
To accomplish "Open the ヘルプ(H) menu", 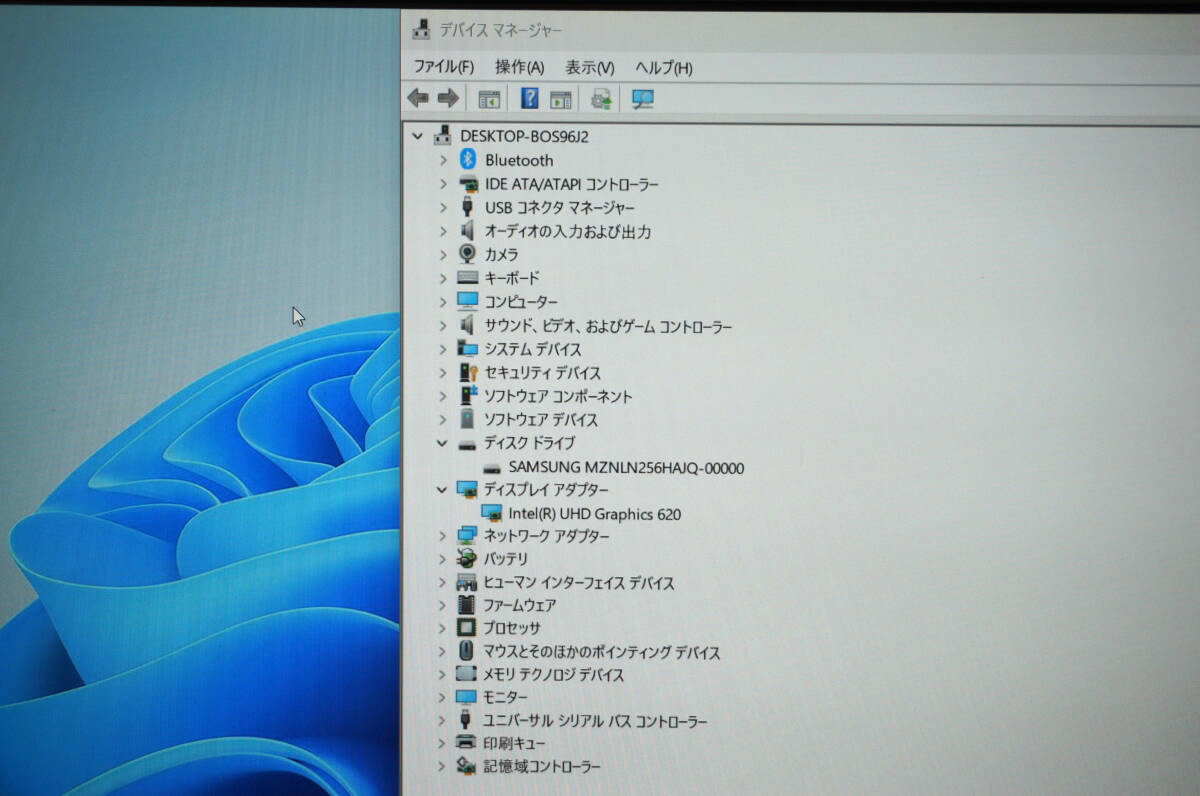I will pyautogui.click(x=663, y=68).
